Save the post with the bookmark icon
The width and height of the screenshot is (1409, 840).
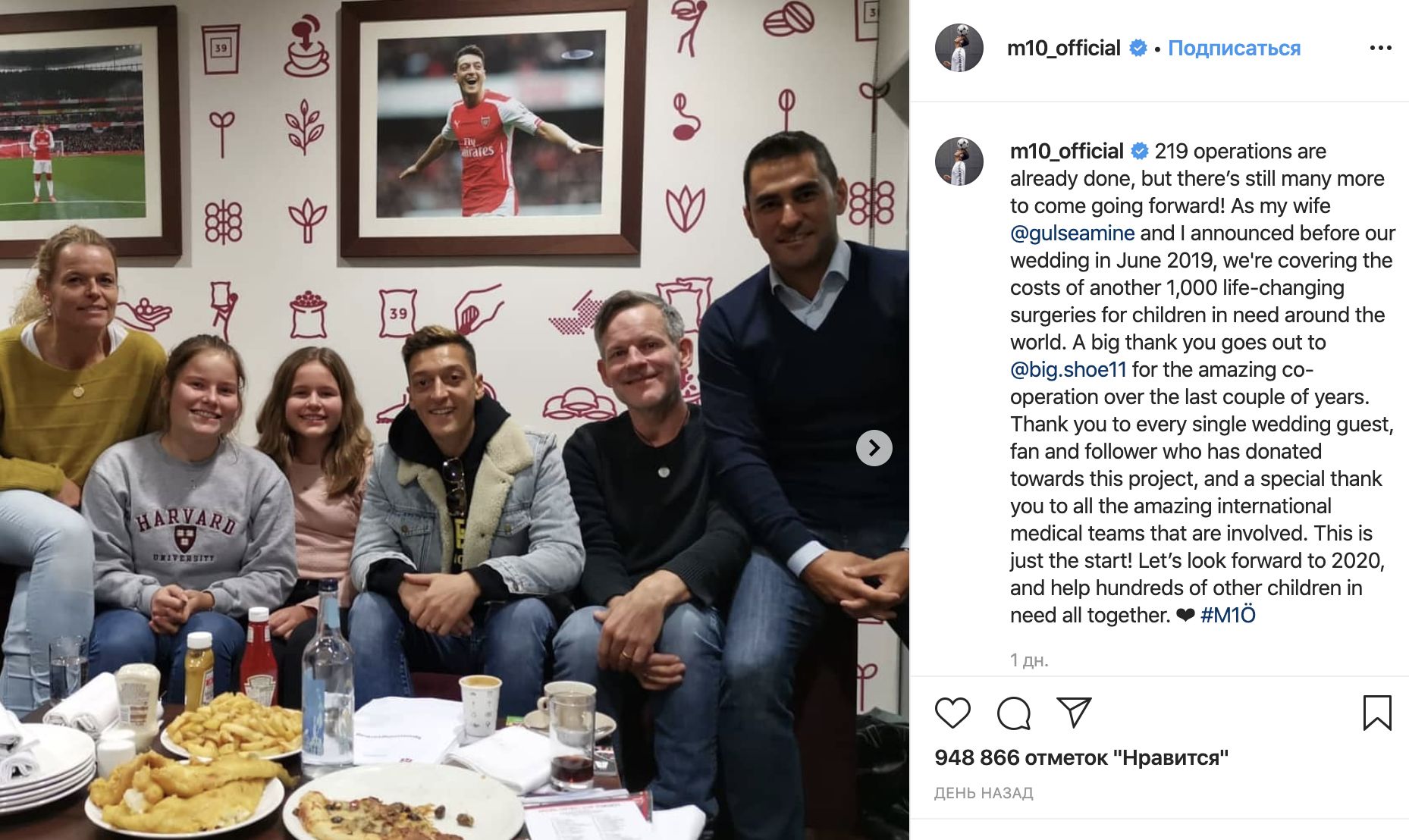1377,713
